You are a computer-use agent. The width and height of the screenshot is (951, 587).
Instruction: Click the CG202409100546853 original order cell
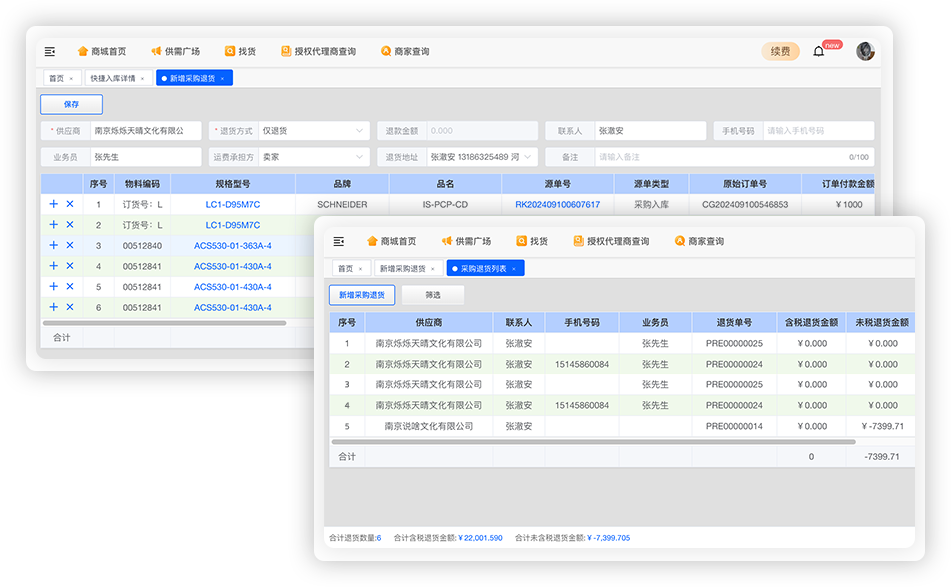tap(745, 204)
